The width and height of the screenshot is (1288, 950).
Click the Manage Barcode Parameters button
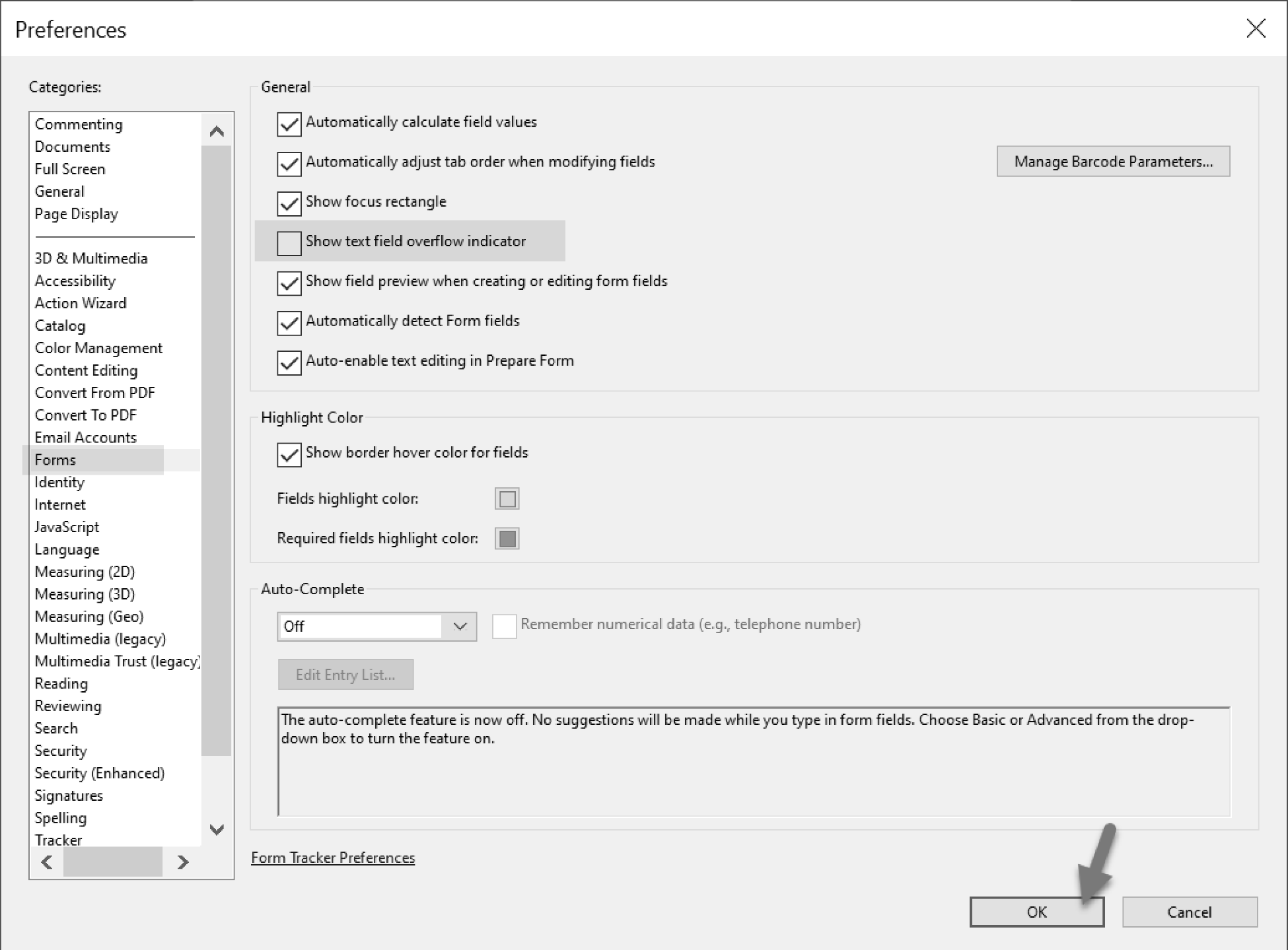coord(1113,161)
